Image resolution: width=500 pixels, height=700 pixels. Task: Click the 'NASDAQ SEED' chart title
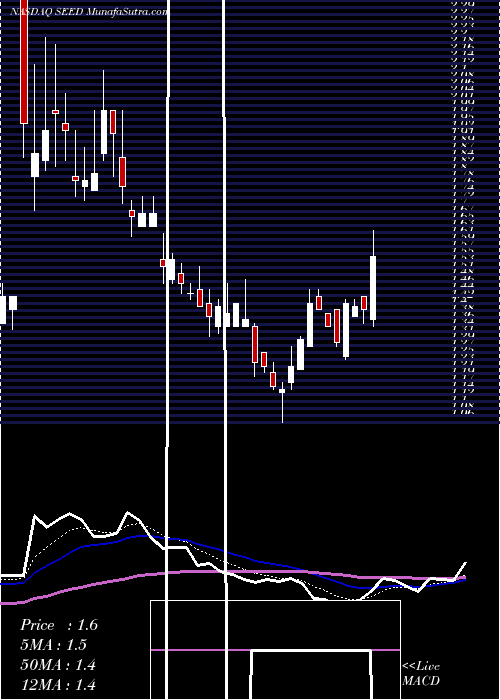click(46, 12)
